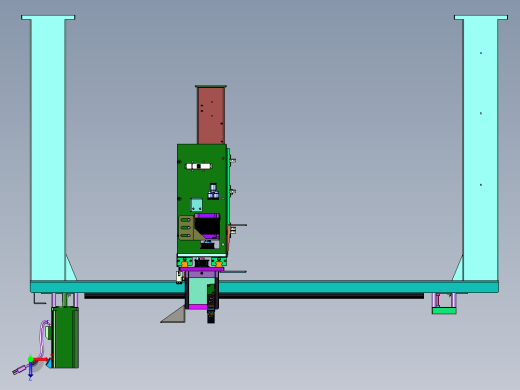Select the white slotted part on green plate
The height and width of the screenshot is (390, 520).
[199, 166]
